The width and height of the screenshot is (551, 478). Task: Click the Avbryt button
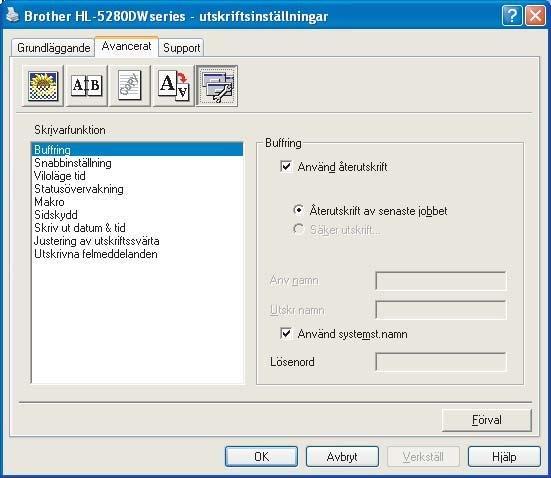(342, 457)
